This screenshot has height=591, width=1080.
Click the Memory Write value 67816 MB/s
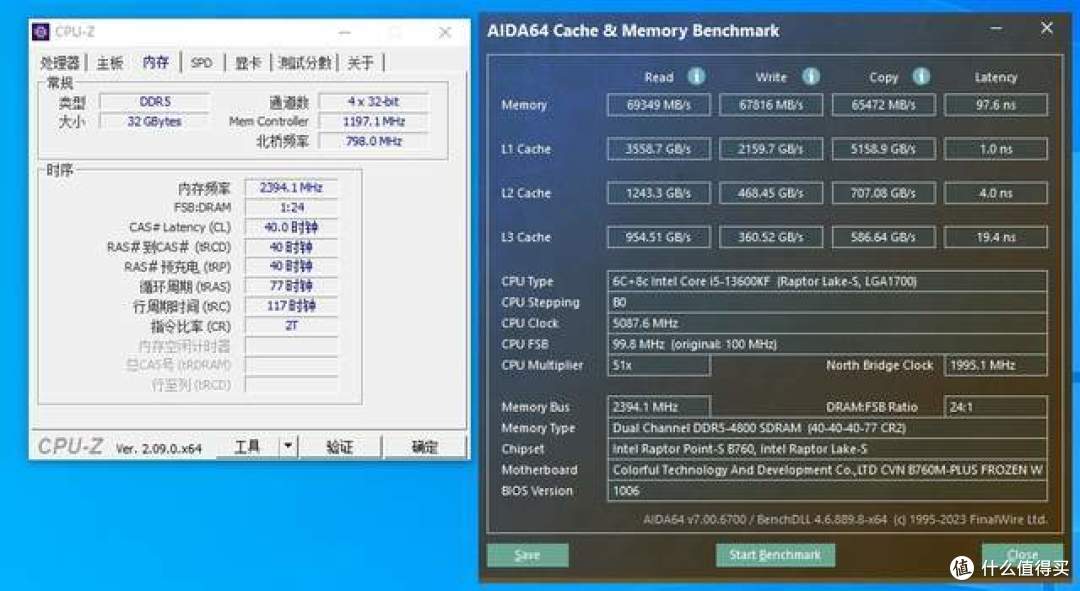(771, 105)
